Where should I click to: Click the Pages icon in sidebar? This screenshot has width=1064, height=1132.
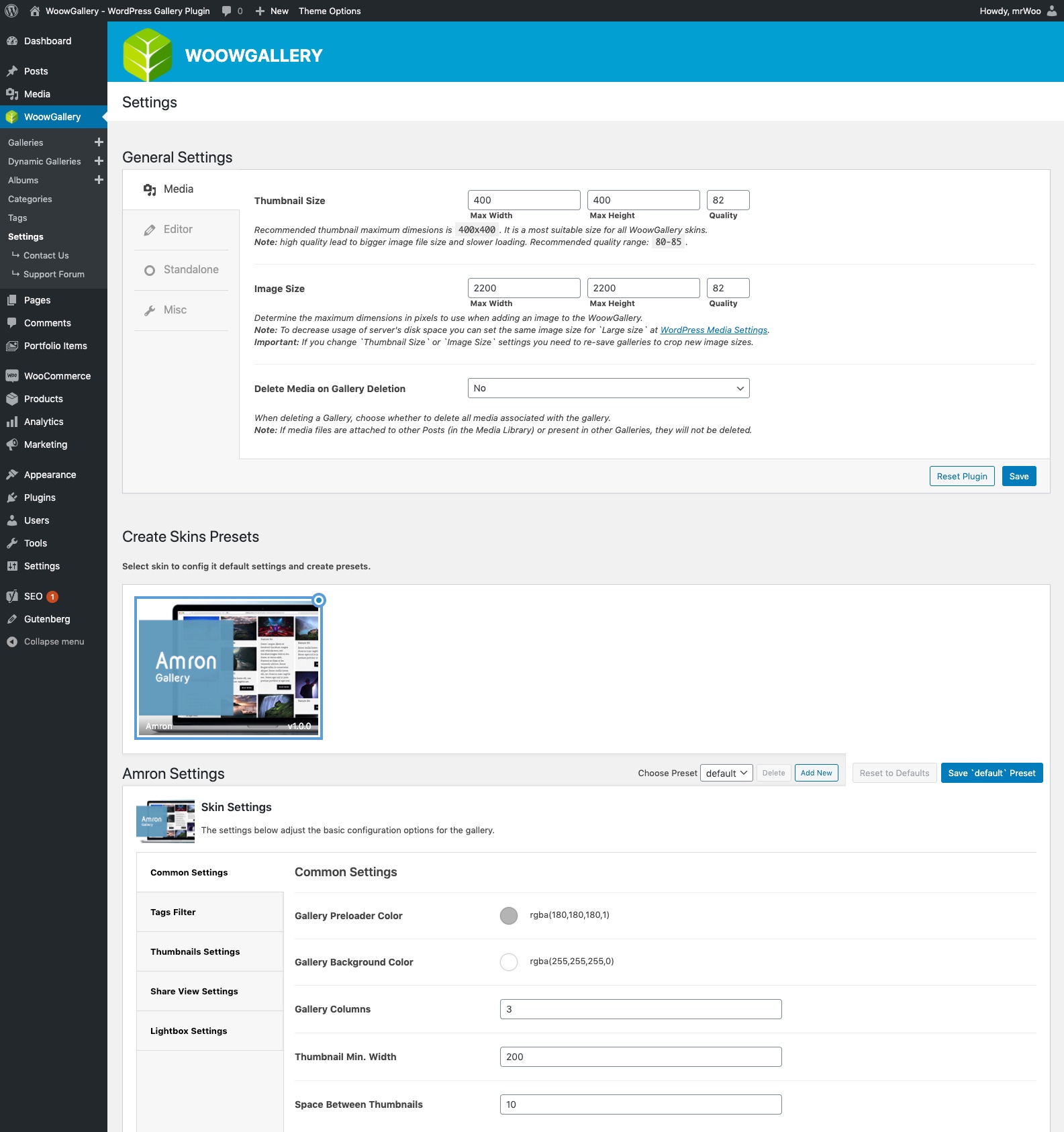pyautogui.click(x=12, y=300)
